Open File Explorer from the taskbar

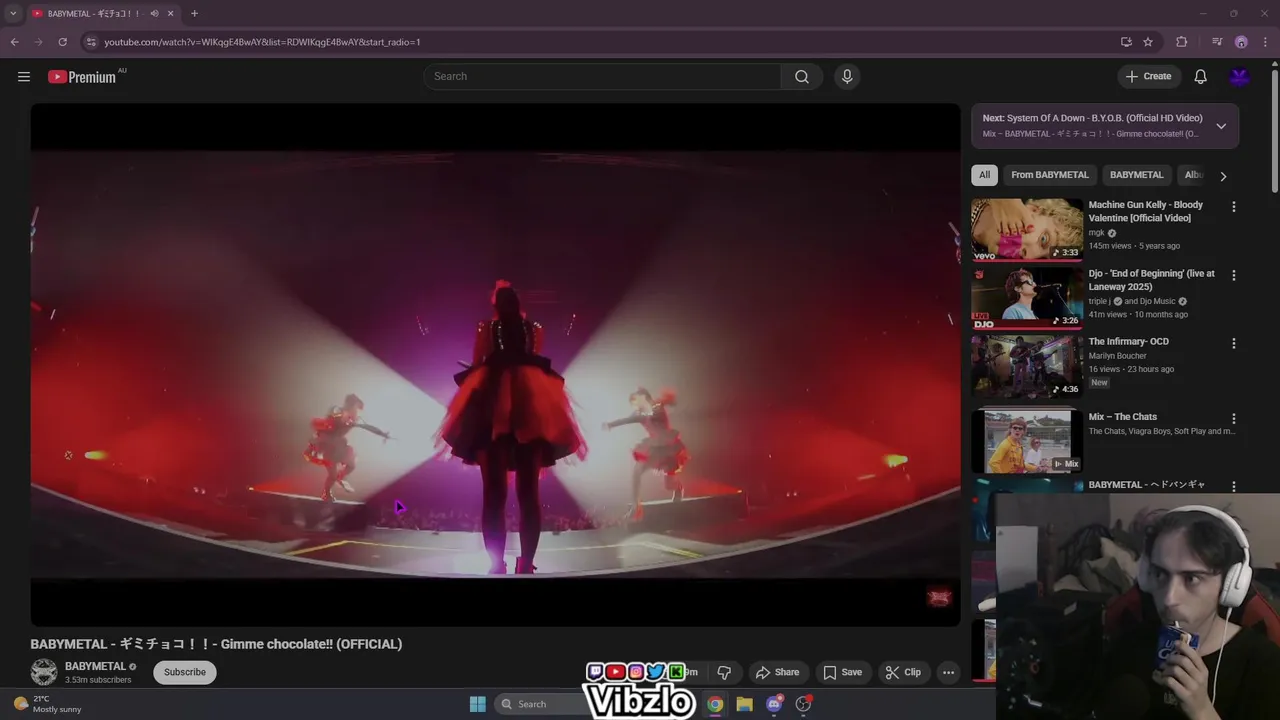click(x=744, y=704)
